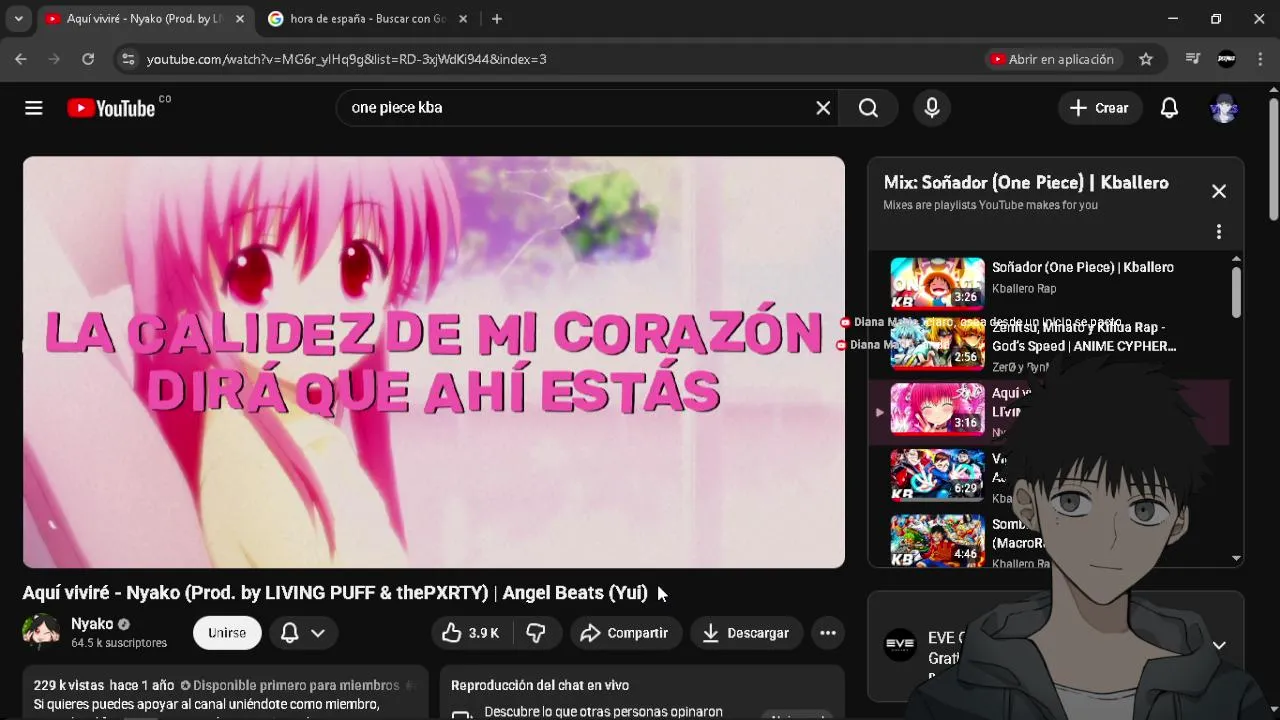Click the Compartir share button
The width and height of the screenshot is (1280, 720).
625,633
